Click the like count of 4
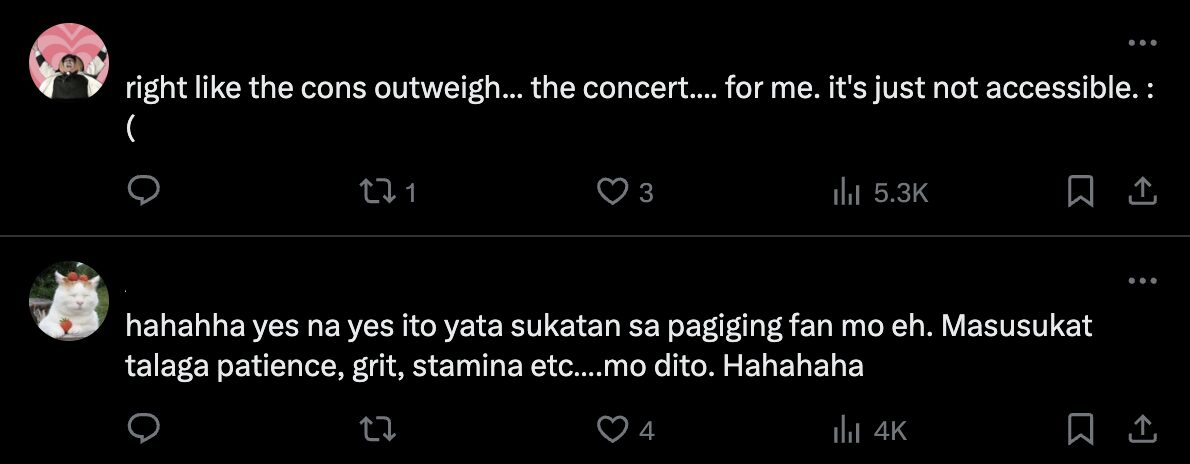Viewport: 1190px width, 464px height. [646, 431]
